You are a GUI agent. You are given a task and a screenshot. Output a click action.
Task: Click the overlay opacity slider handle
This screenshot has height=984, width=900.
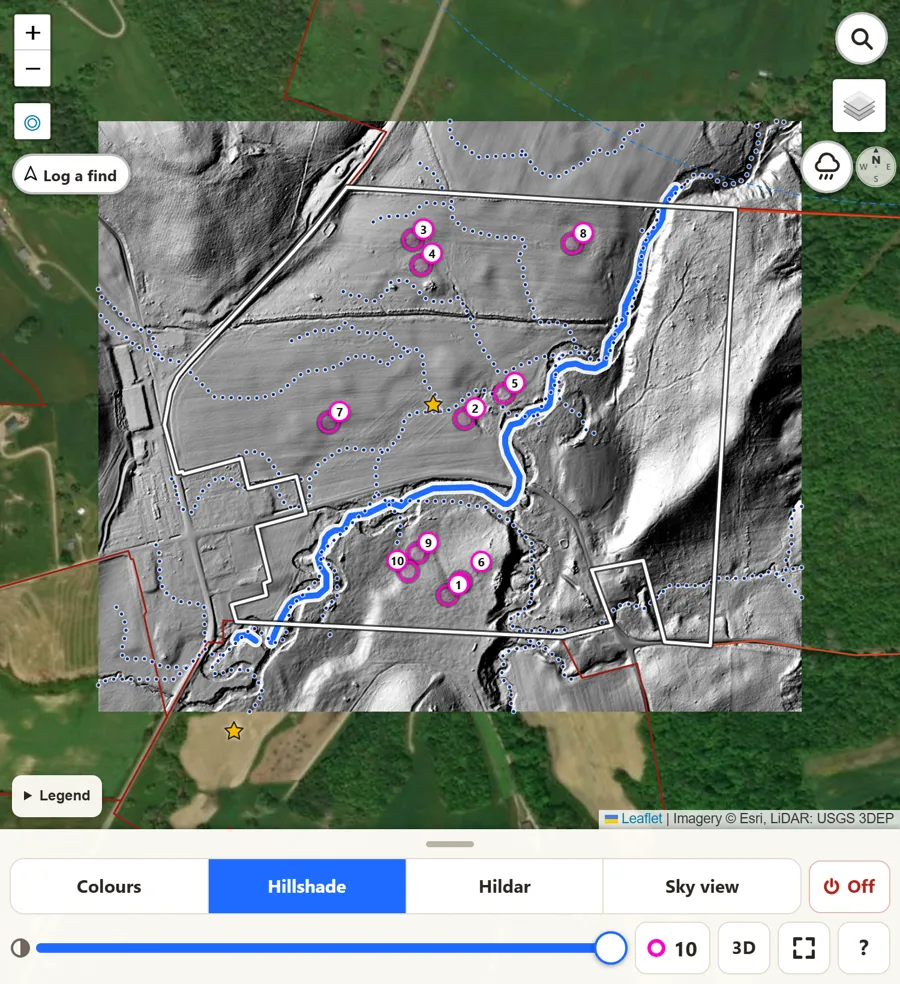tap(610, 948)
